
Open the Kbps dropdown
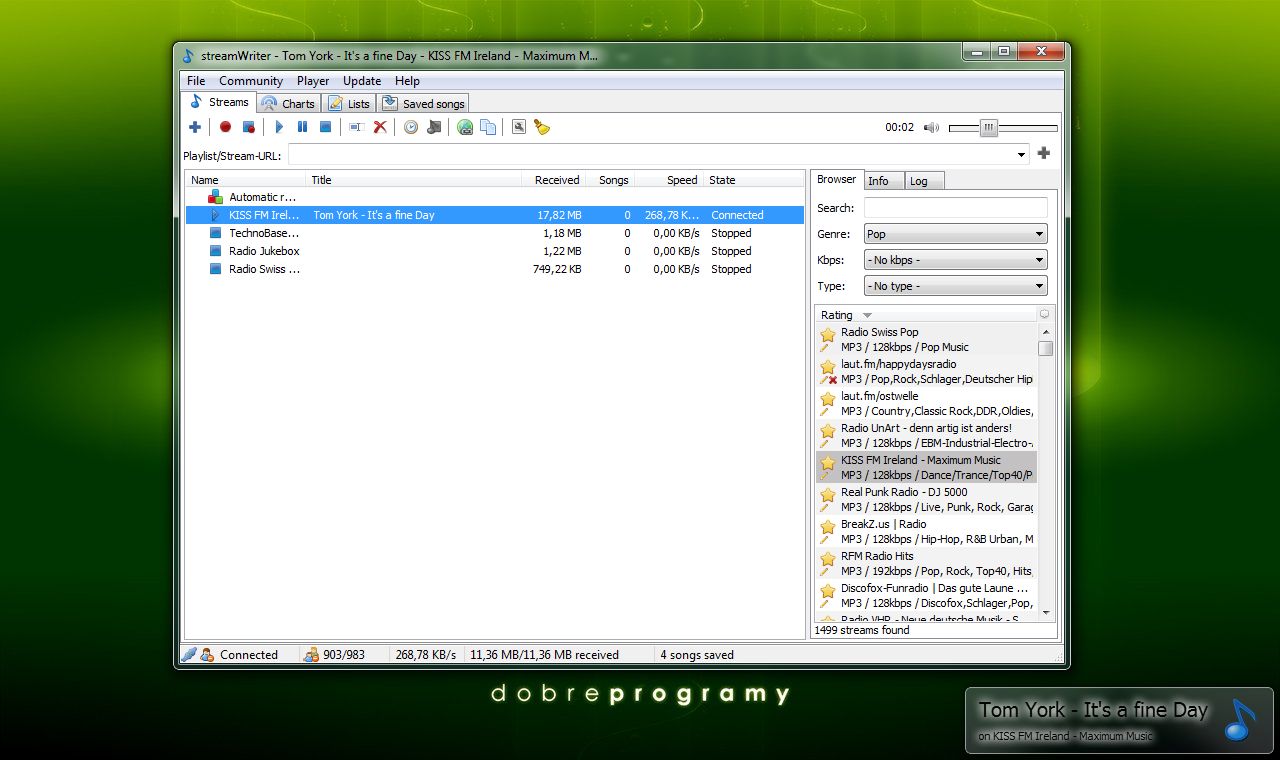[955, 260]
